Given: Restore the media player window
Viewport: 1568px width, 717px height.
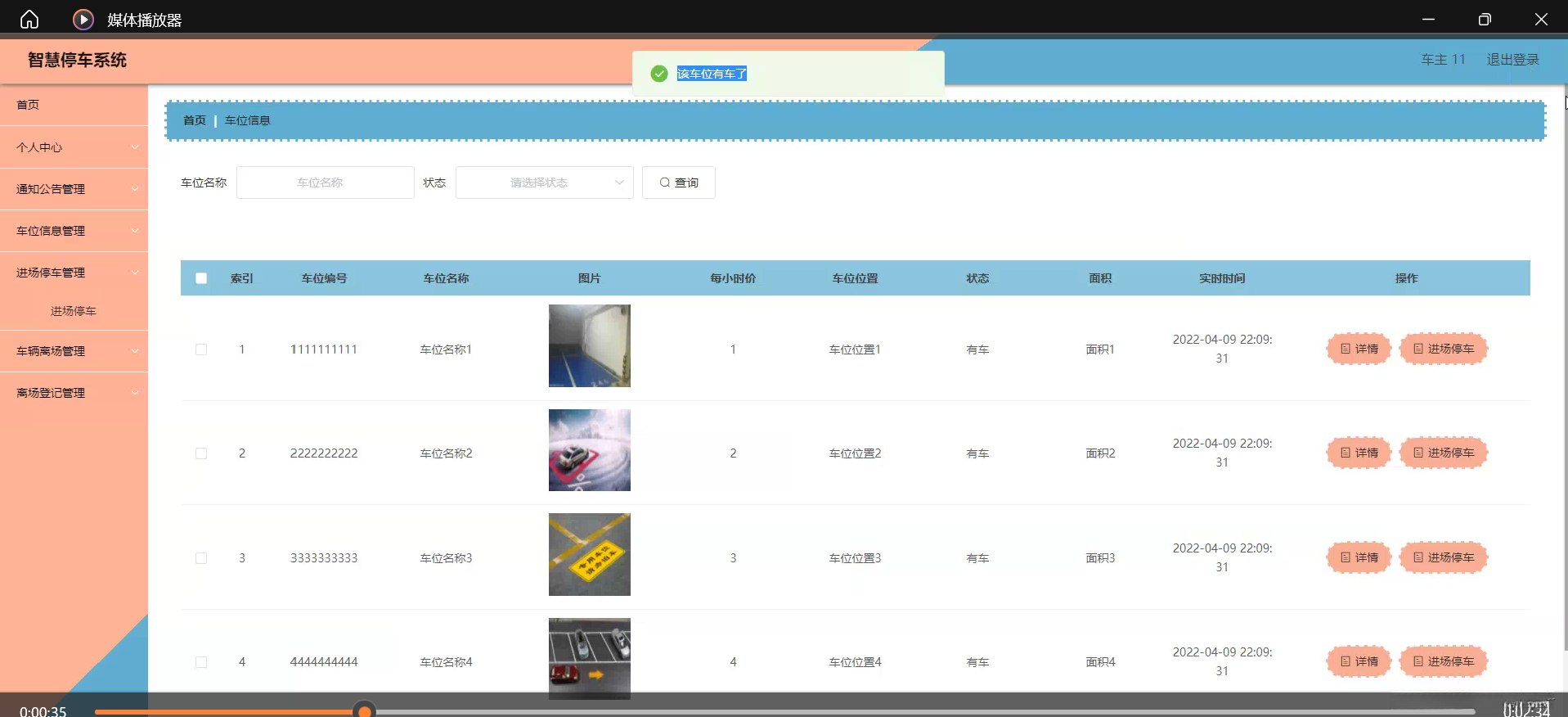Looking at the screenshot, I should [x=1485, y=19].
